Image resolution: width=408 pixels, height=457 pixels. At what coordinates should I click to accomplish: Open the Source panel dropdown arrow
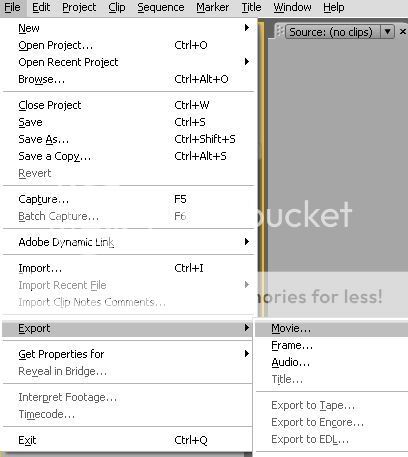coord(387,32)
